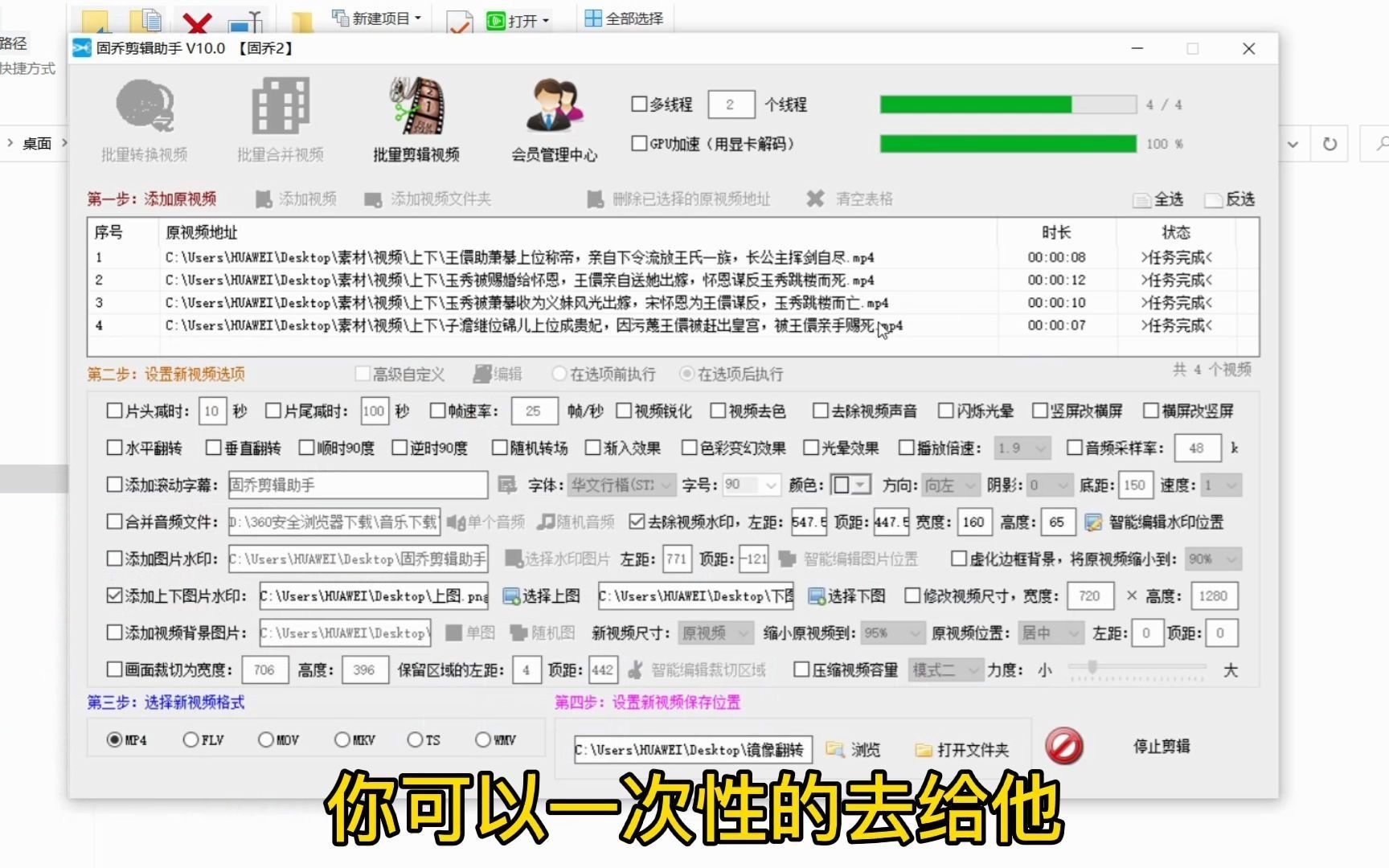Uncheck 去除视频水印 checkbox

pyautogui.click(x=637, y=522)
